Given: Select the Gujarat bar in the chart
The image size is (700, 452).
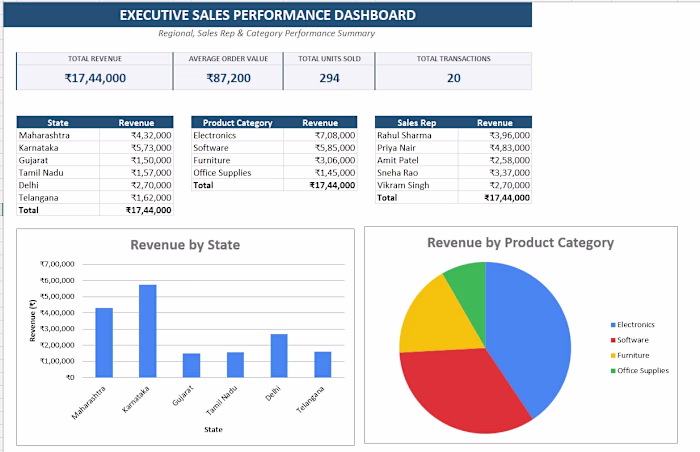Looking at the screenshot, I should point(192,365).
